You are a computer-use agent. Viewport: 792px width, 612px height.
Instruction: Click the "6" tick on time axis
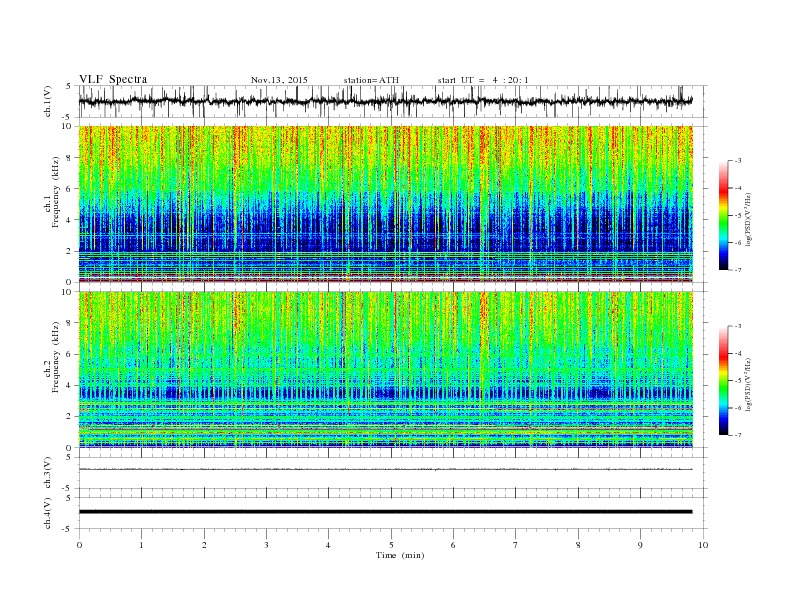coord(453,545)
